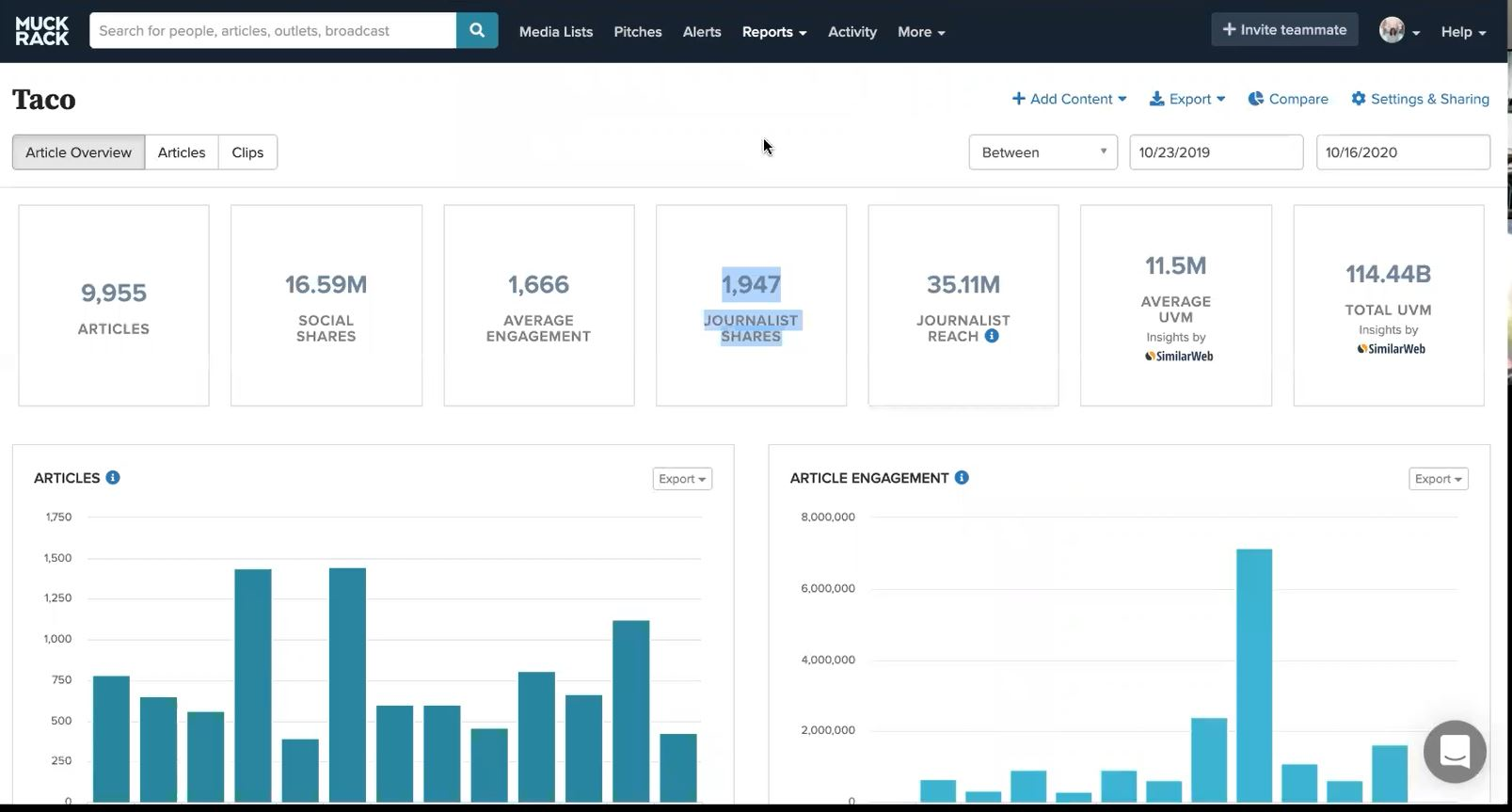
Task: Click the 1,666 Average Engagement card
Action: point(539,306)
